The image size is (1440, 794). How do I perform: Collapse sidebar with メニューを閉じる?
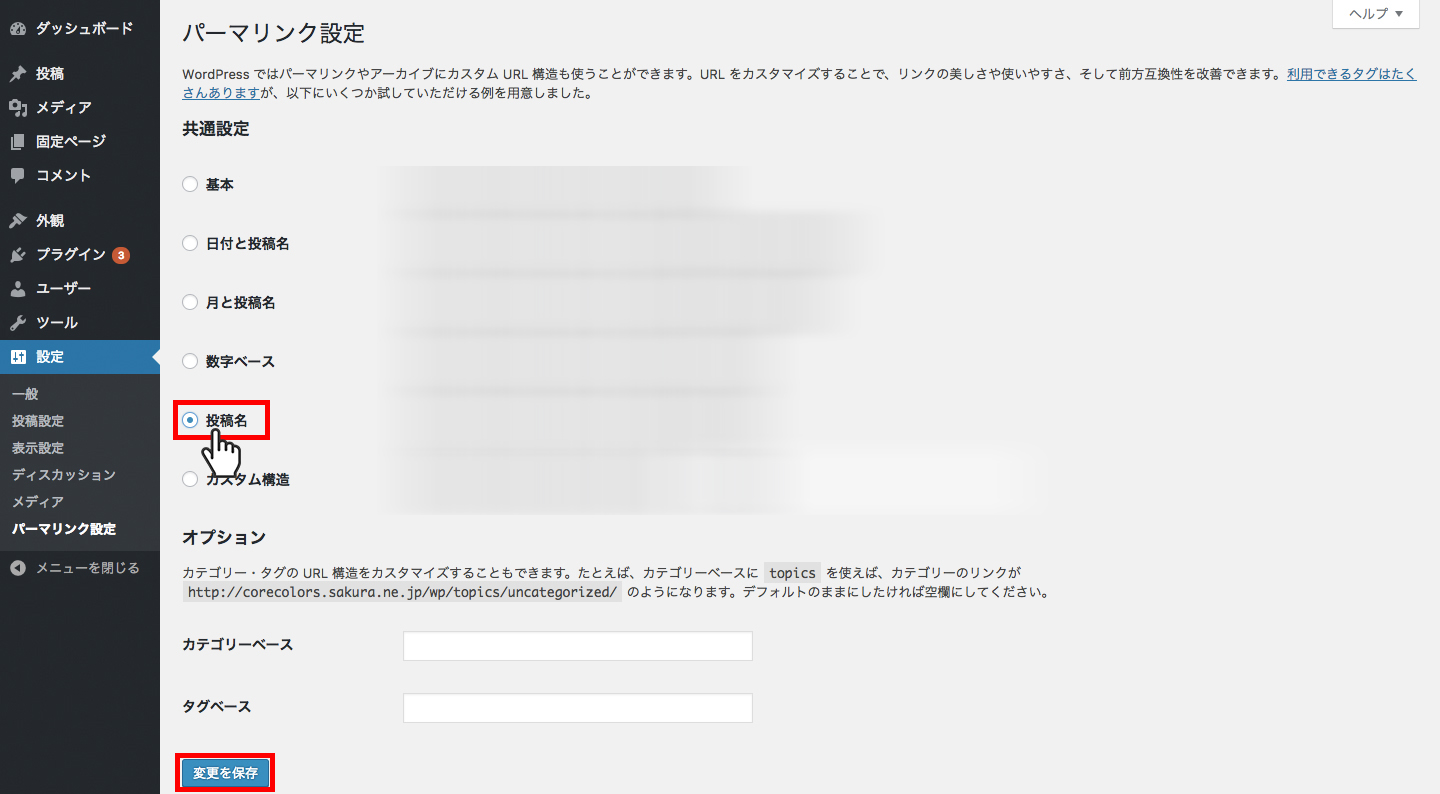click(x=80, y=568)
